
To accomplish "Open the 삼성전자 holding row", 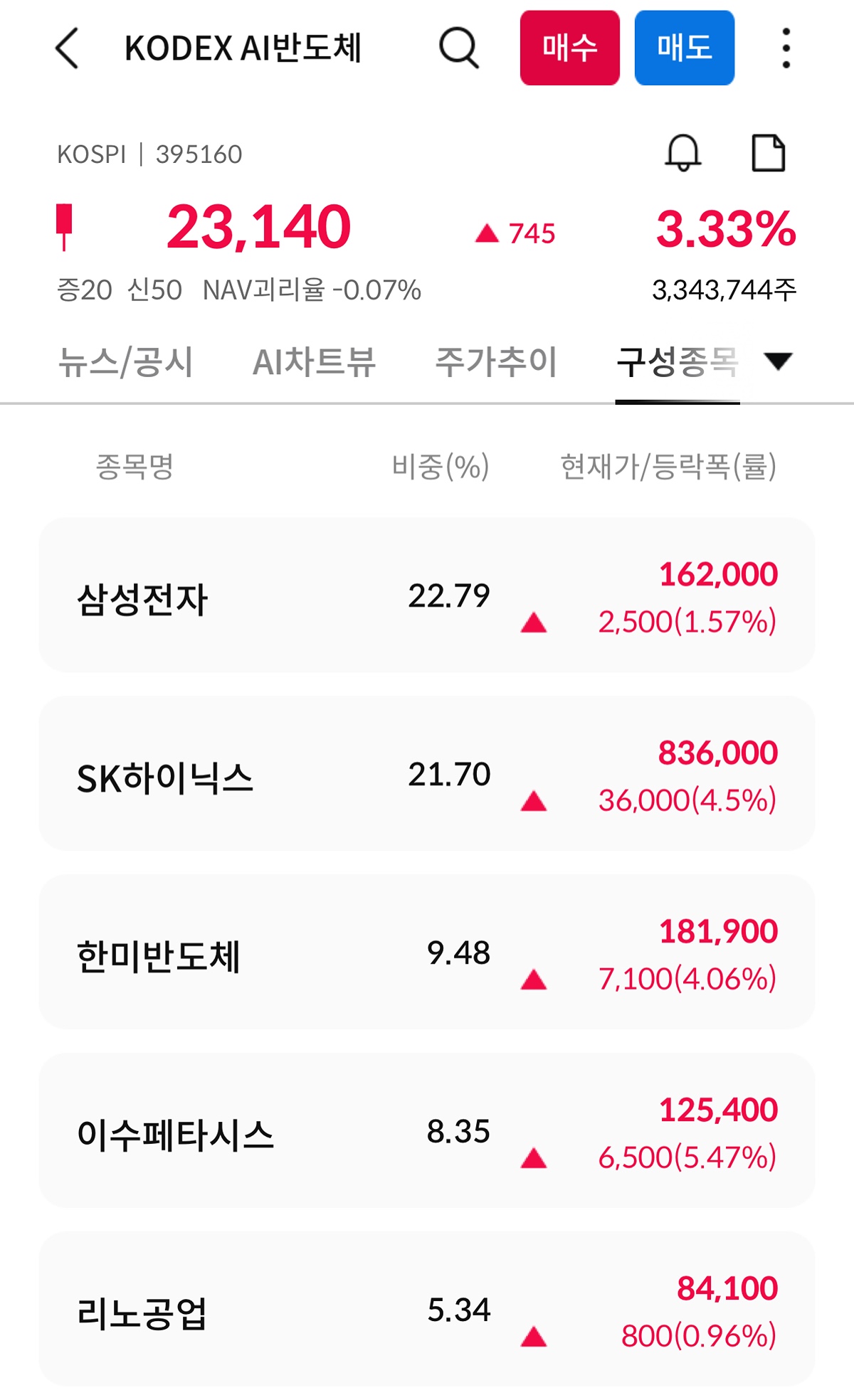I will click(427, 595).
